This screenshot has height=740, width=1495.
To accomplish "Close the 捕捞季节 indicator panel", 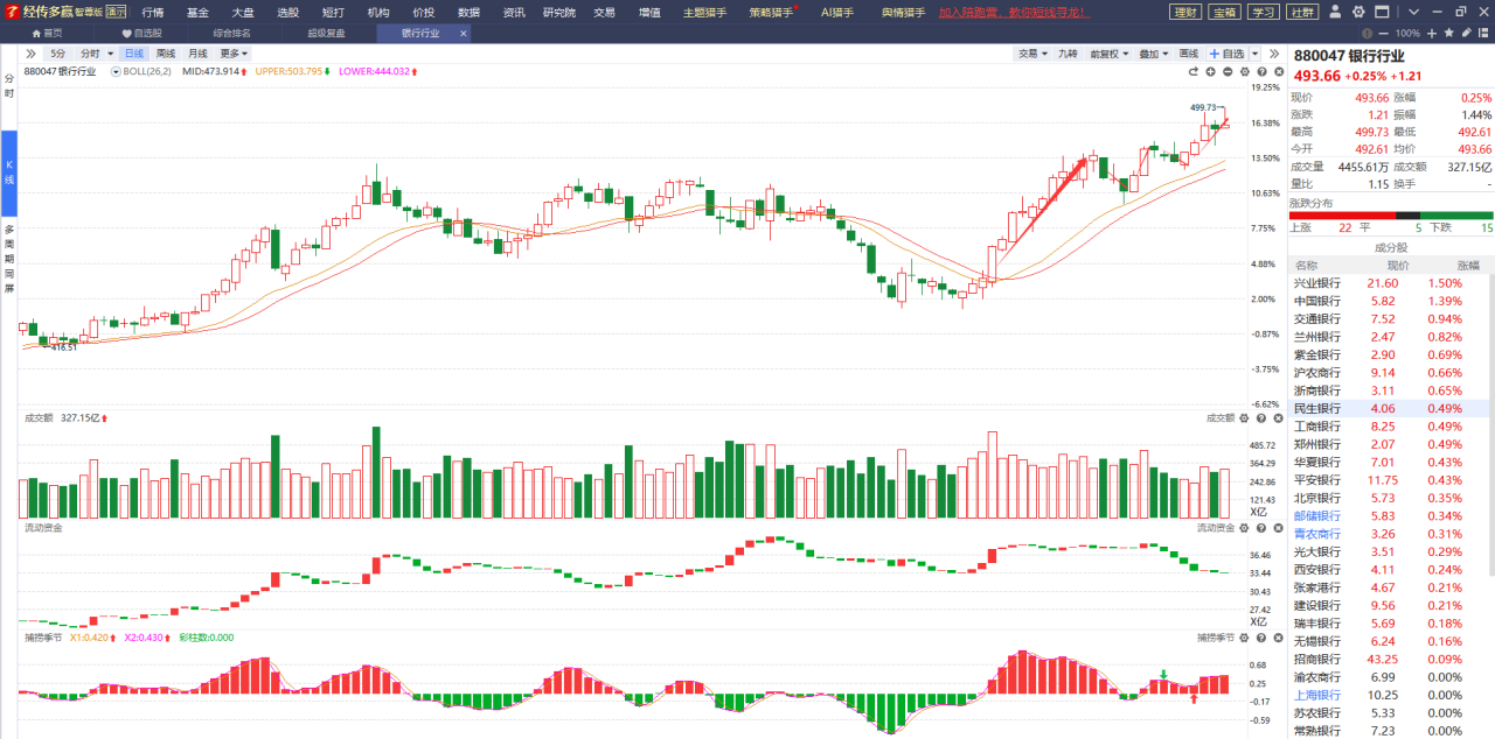I will coord(1277,637).
